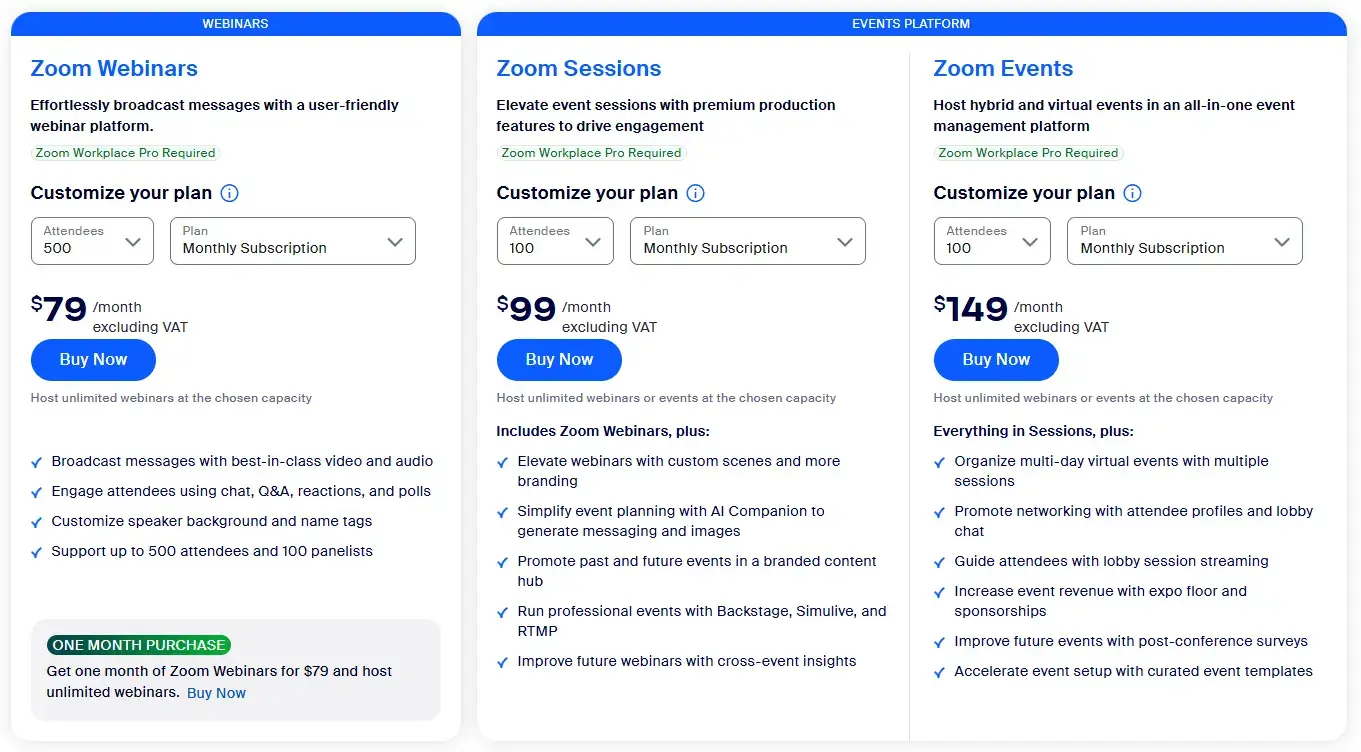Open Zoom Events Plan dropdown

point(1184,241)
